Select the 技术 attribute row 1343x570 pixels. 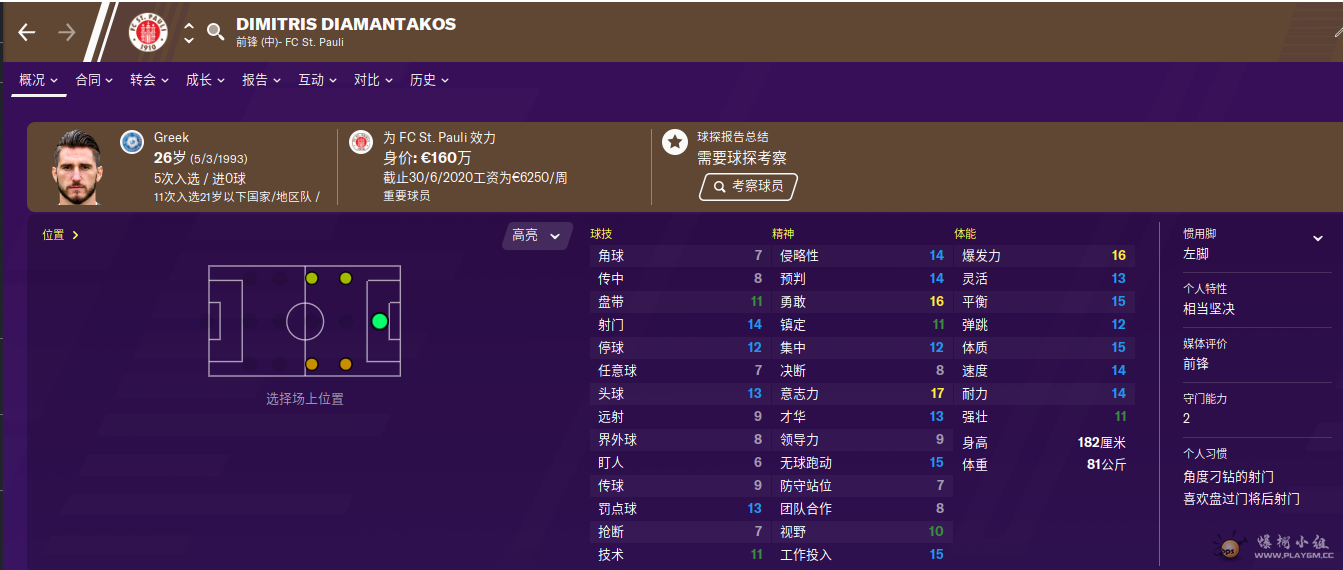click(680, 555)
